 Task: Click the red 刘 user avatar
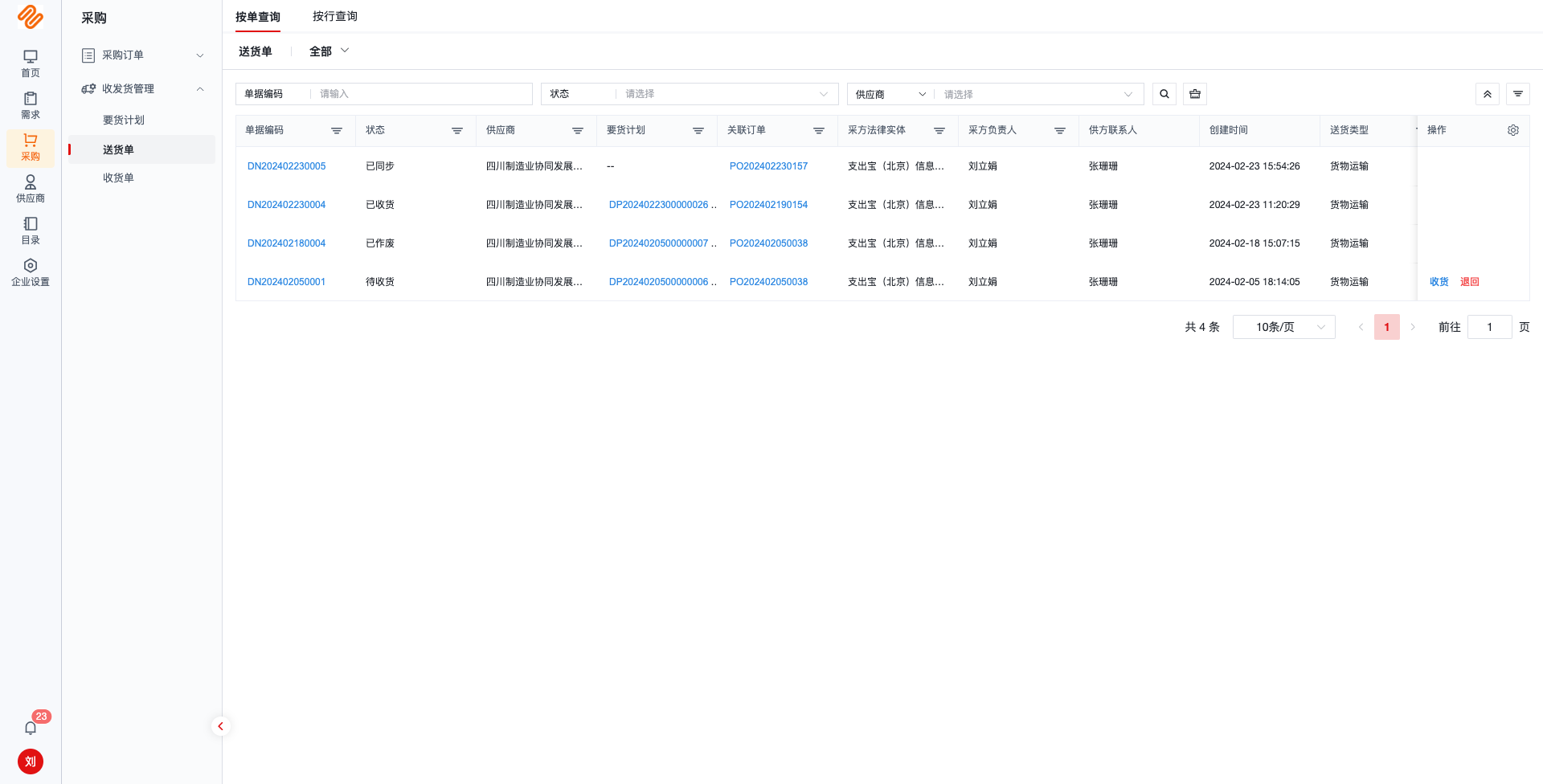point(31,762)
